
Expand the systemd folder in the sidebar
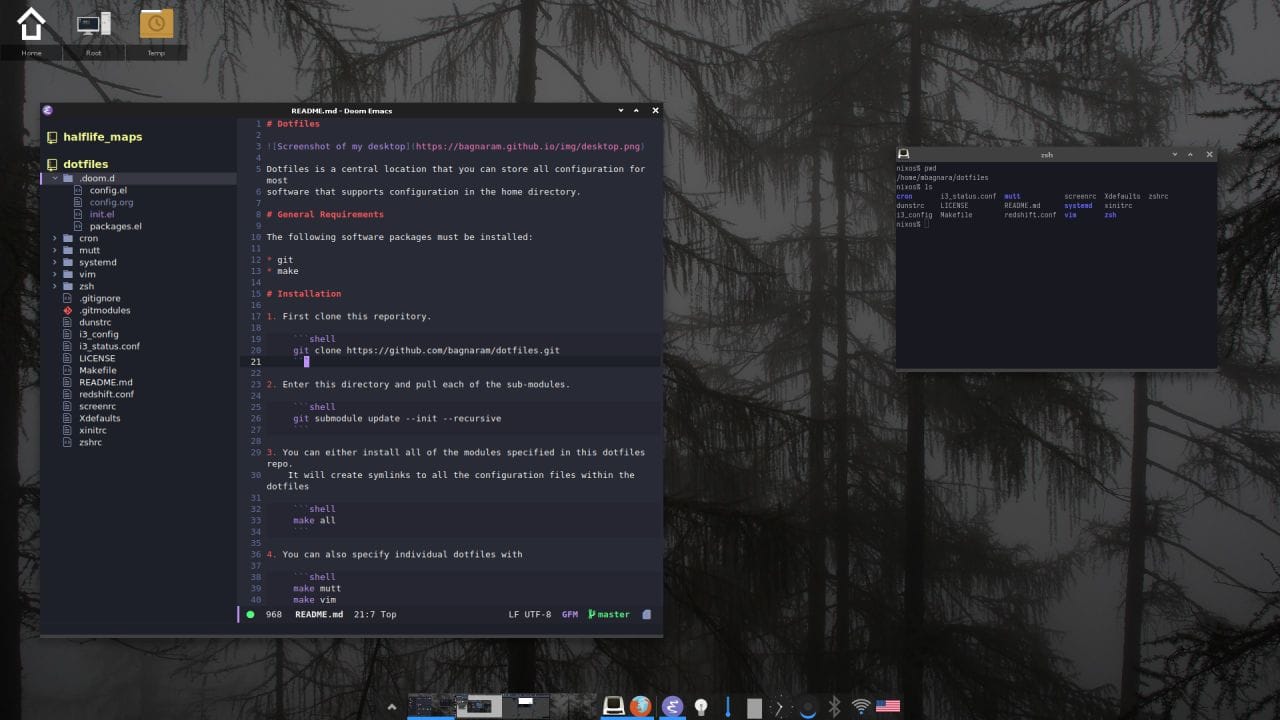click(x=55, y=262)
